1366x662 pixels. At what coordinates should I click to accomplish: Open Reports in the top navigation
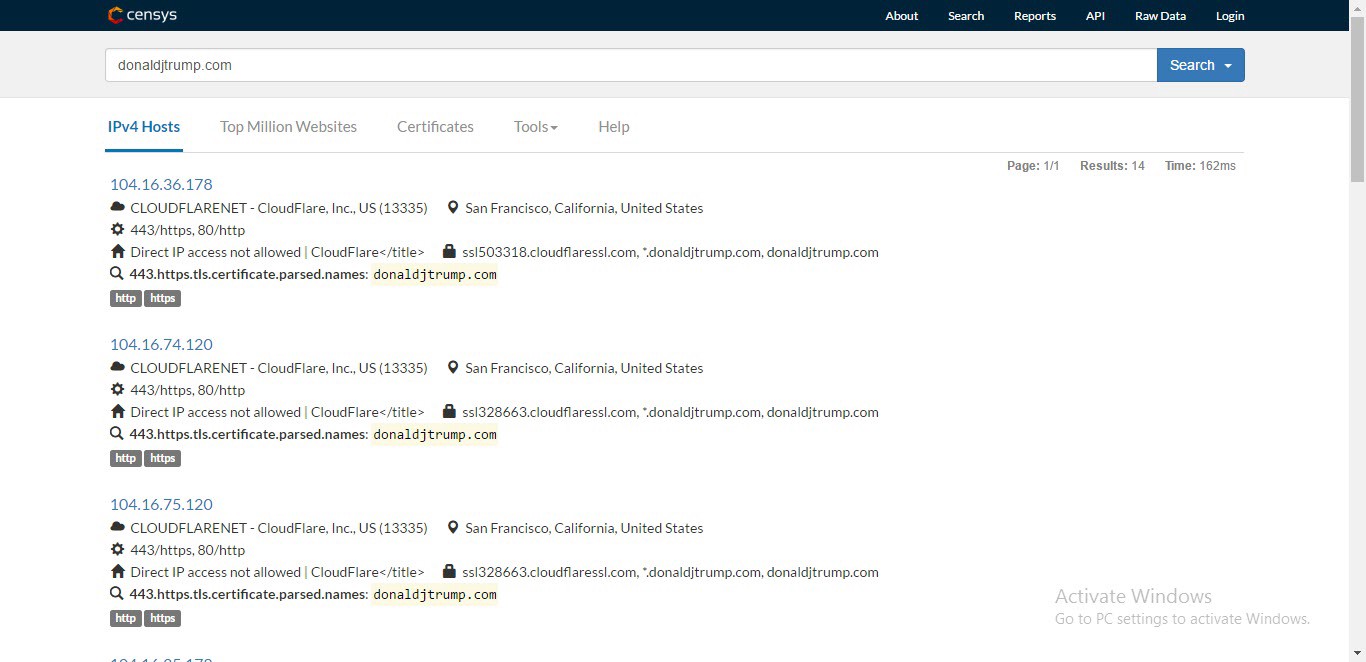pyautogui.click(x=1035, y=16)
